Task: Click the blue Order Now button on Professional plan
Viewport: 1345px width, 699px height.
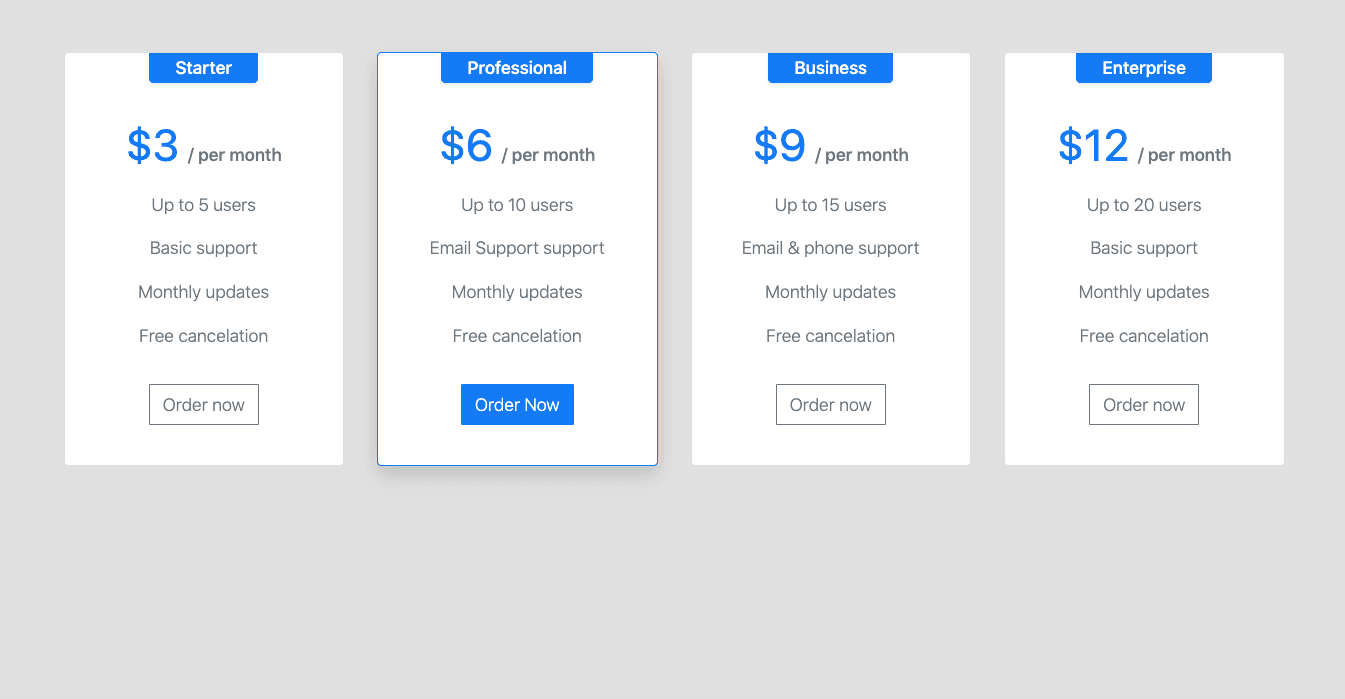Action: coord(517,404)
